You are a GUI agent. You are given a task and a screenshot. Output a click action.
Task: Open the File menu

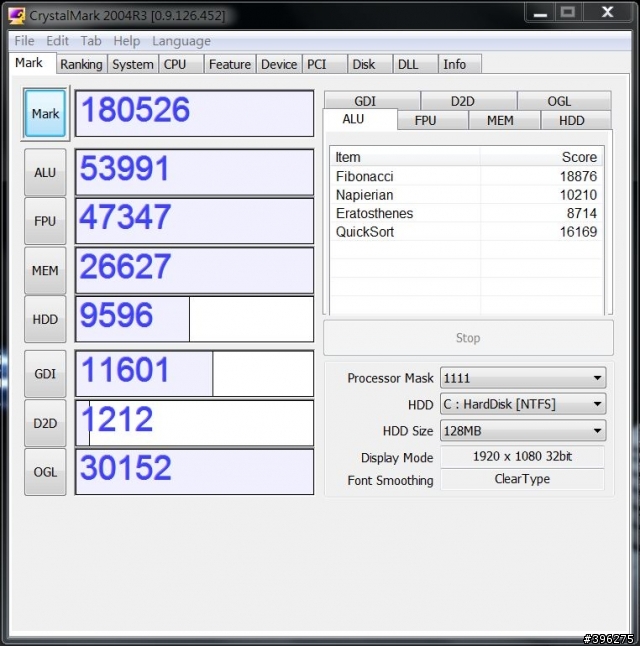[24, 41]
